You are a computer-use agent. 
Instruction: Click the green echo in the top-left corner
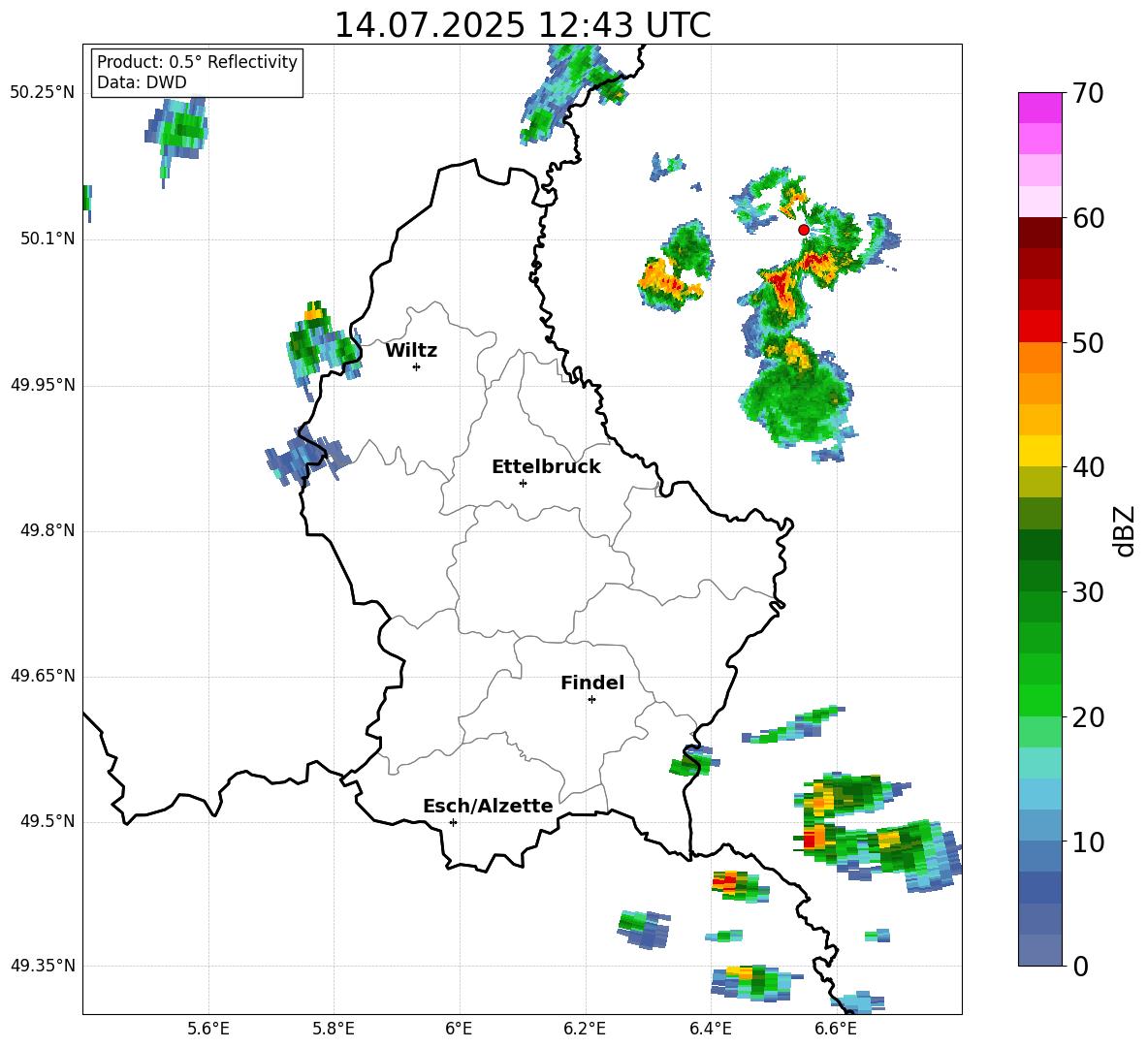pyautogui.click(x=176, y=136)
